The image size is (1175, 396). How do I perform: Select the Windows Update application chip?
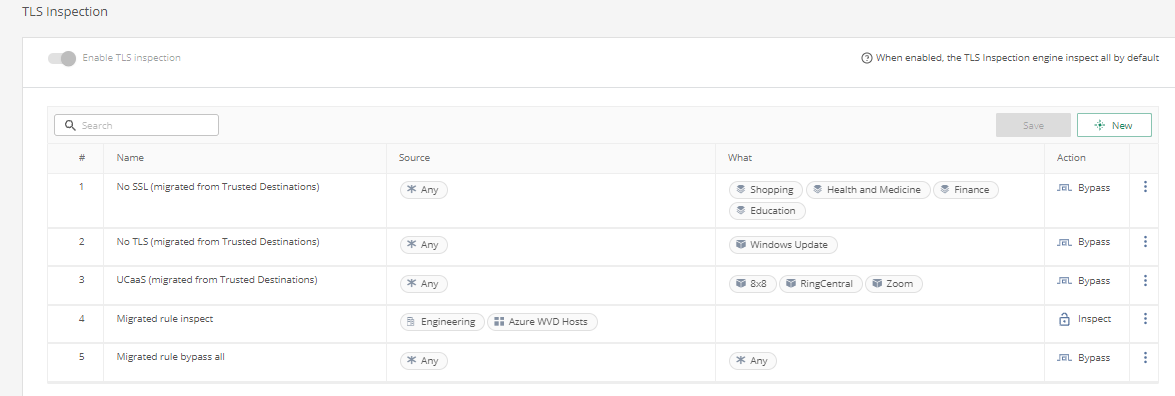pyautogui.click(x=783, y=244)
